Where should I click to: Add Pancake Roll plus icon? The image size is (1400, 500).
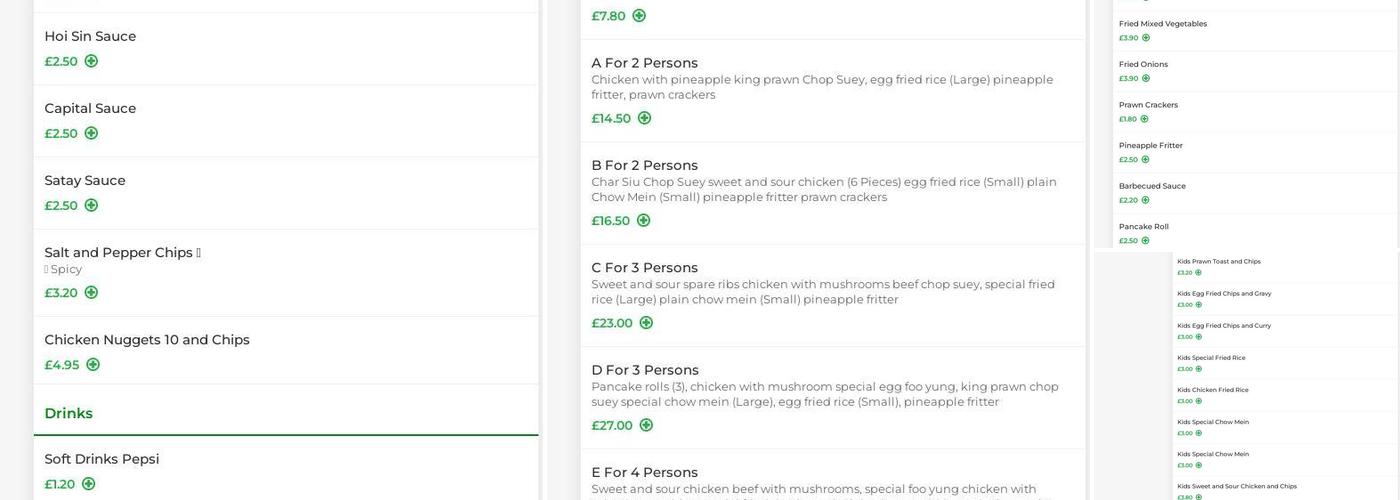tap(1145, 241)
